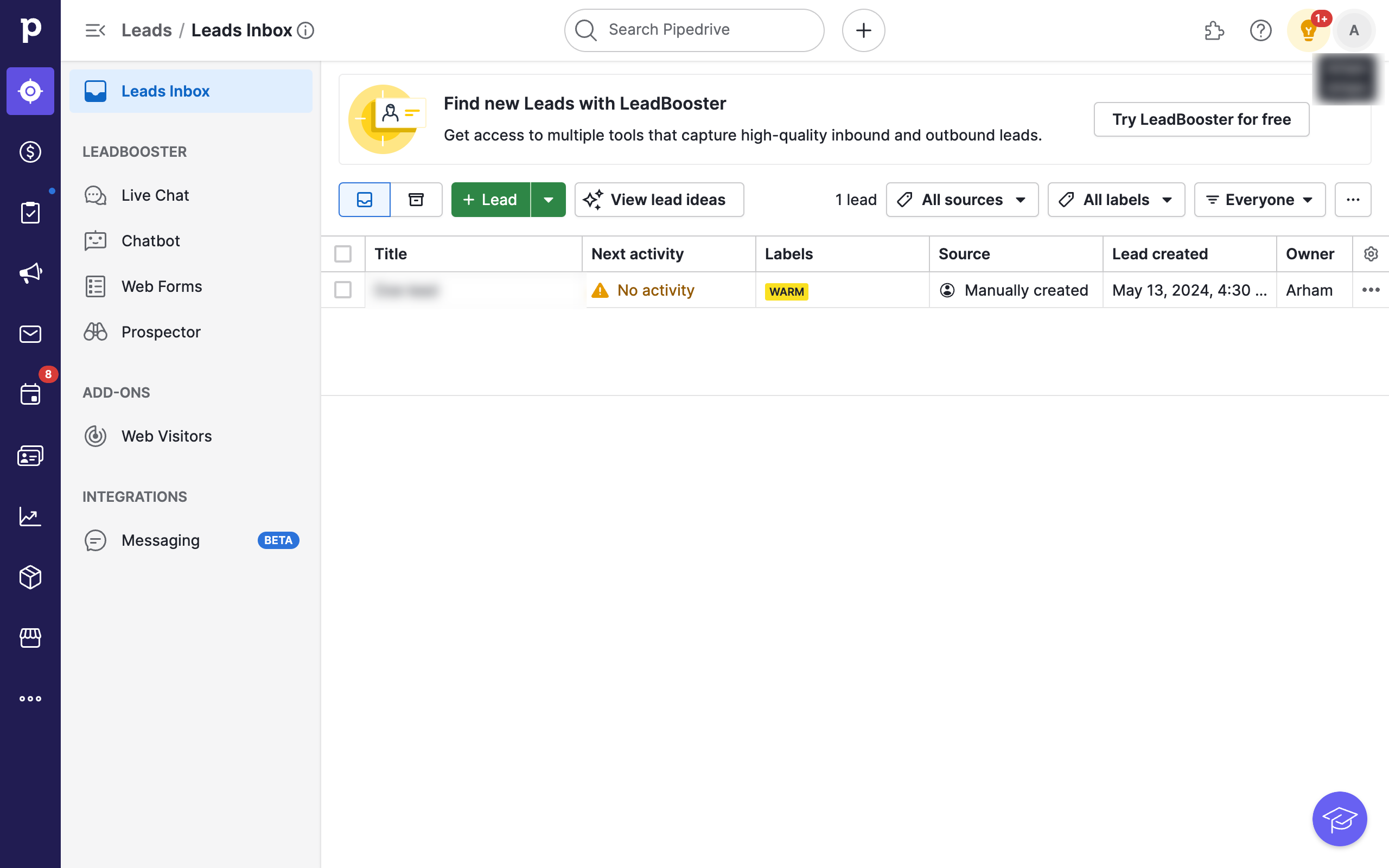Expand the All sources filter dropdown

pos(962,200)
